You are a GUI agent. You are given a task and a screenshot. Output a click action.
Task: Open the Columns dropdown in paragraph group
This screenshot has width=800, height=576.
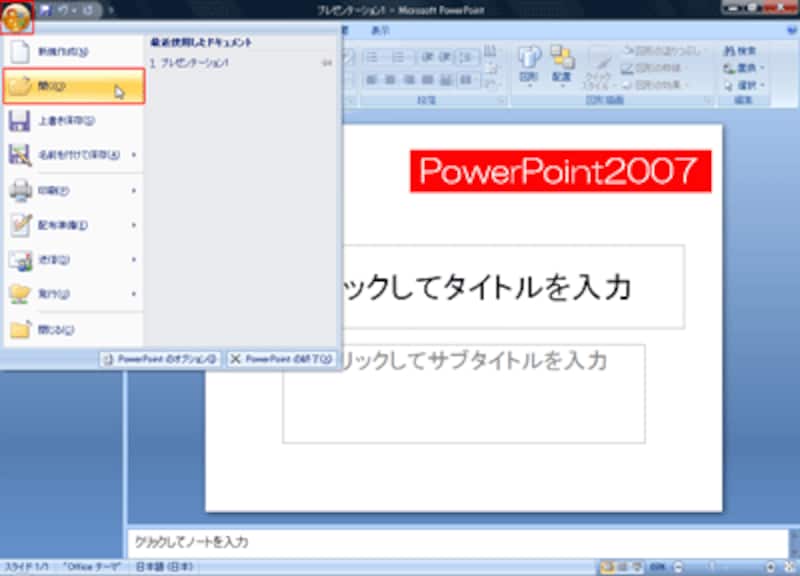467,80
